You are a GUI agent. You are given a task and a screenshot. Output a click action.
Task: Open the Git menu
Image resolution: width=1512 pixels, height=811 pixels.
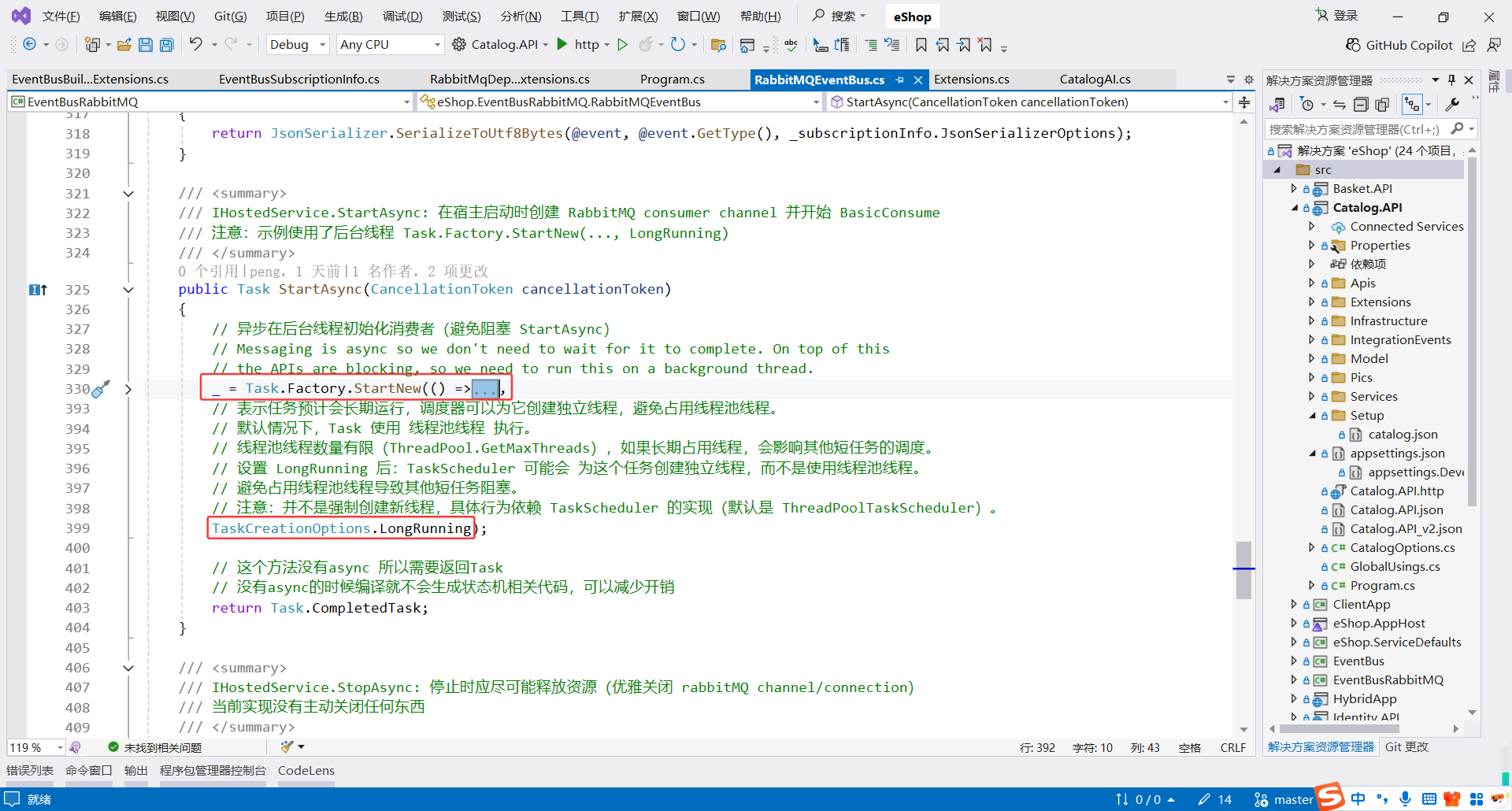[x=229, y=16]
